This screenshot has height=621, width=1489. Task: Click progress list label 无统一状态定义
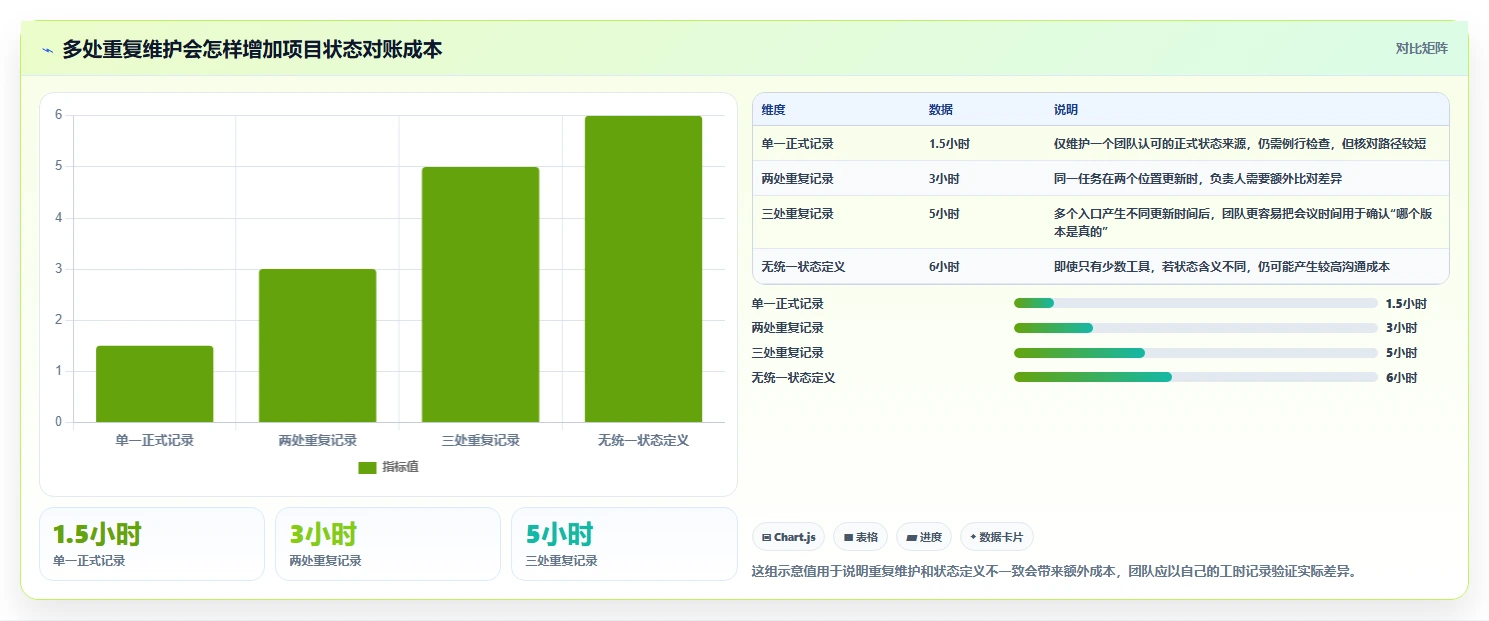(793, 378)
